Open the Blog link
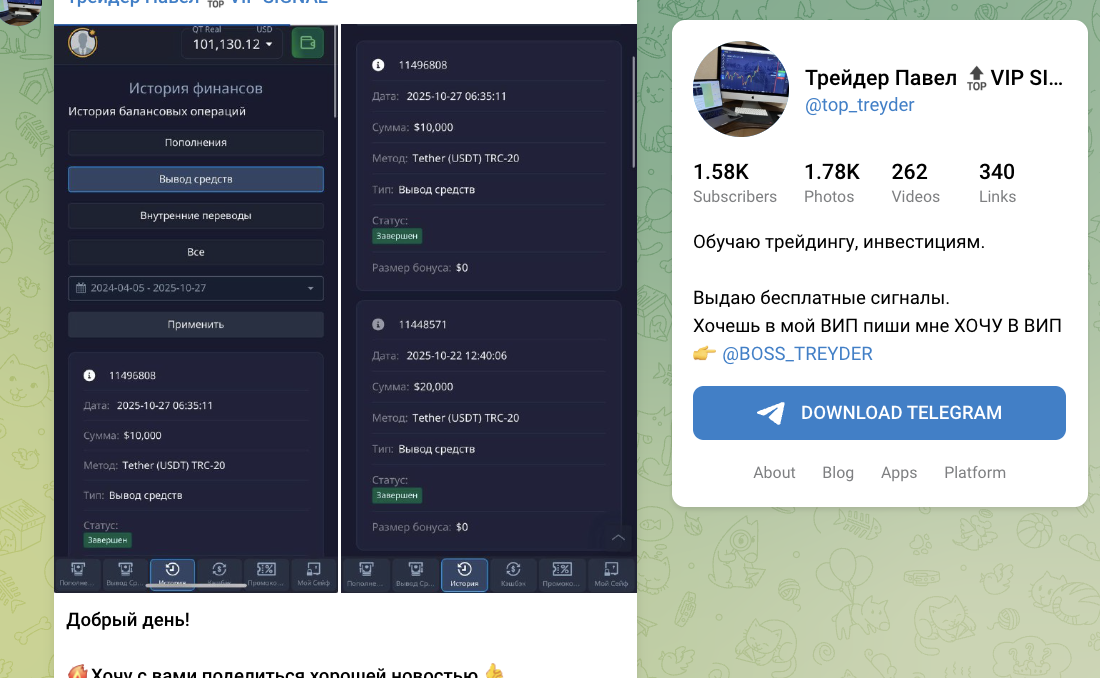The width and height of the screenshot is (1100, 678). coord(838,472)
